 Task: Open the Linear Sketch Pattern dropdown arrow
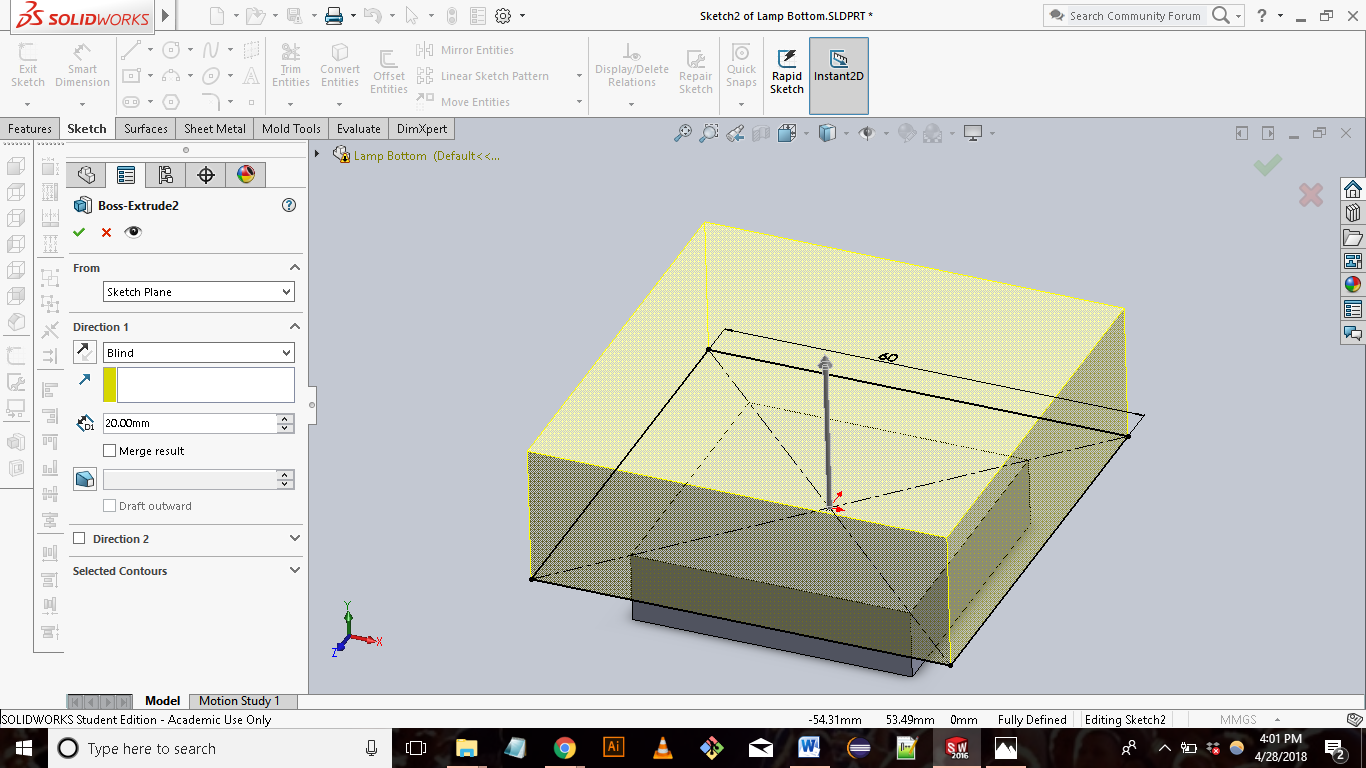(579, 76)
